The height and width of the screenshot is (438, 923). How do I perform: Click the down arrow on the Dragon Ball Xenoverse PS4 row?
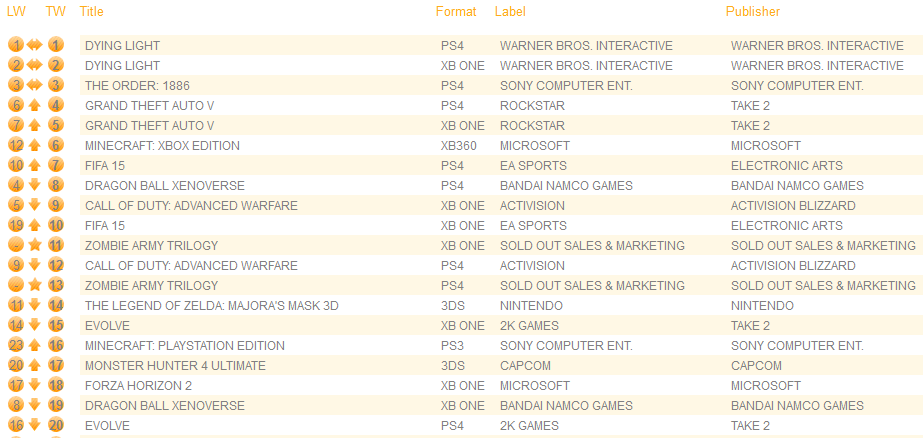coord(35,185)
